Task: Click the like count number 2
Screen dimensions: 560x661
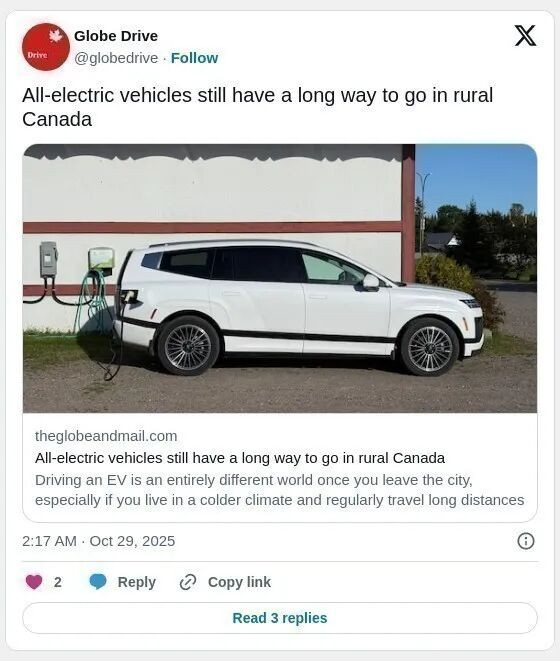Action: click(58, 582)
